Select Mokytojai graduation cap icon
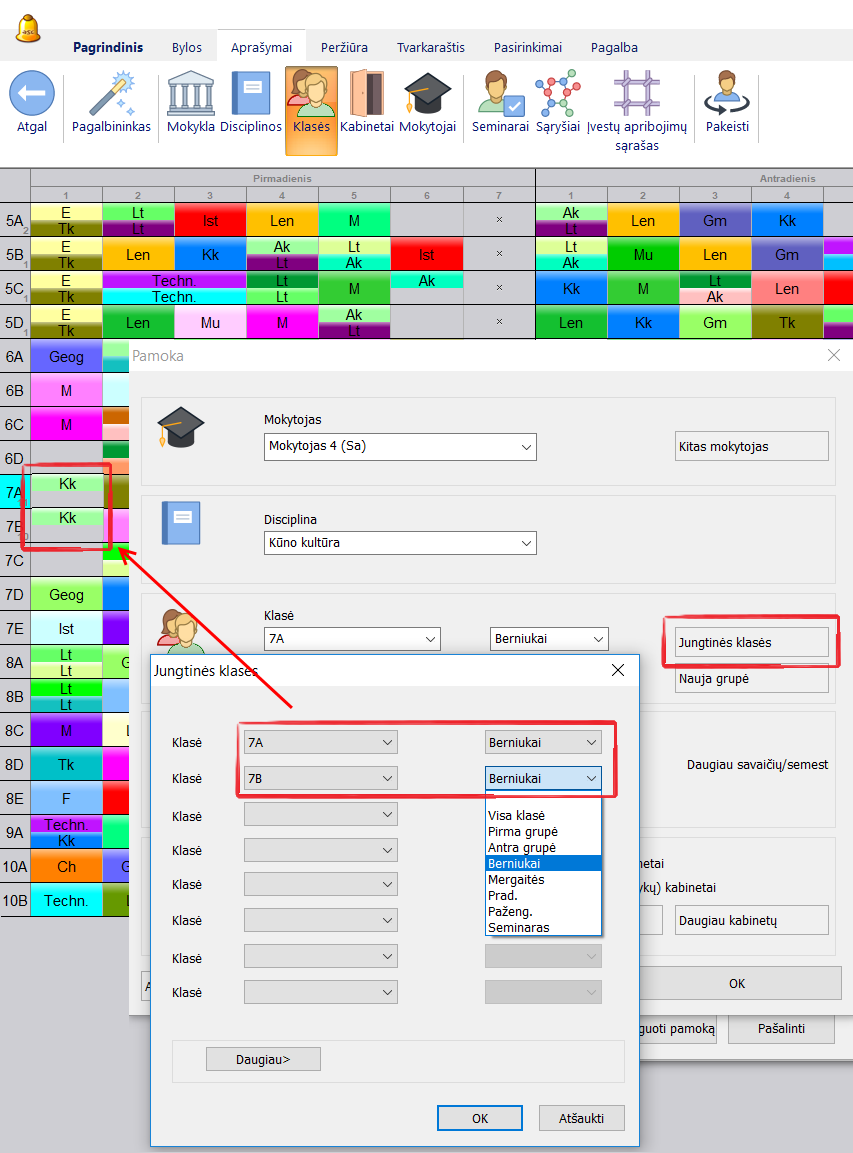Viewport: 853px width, 1153px height. [427, 96]
